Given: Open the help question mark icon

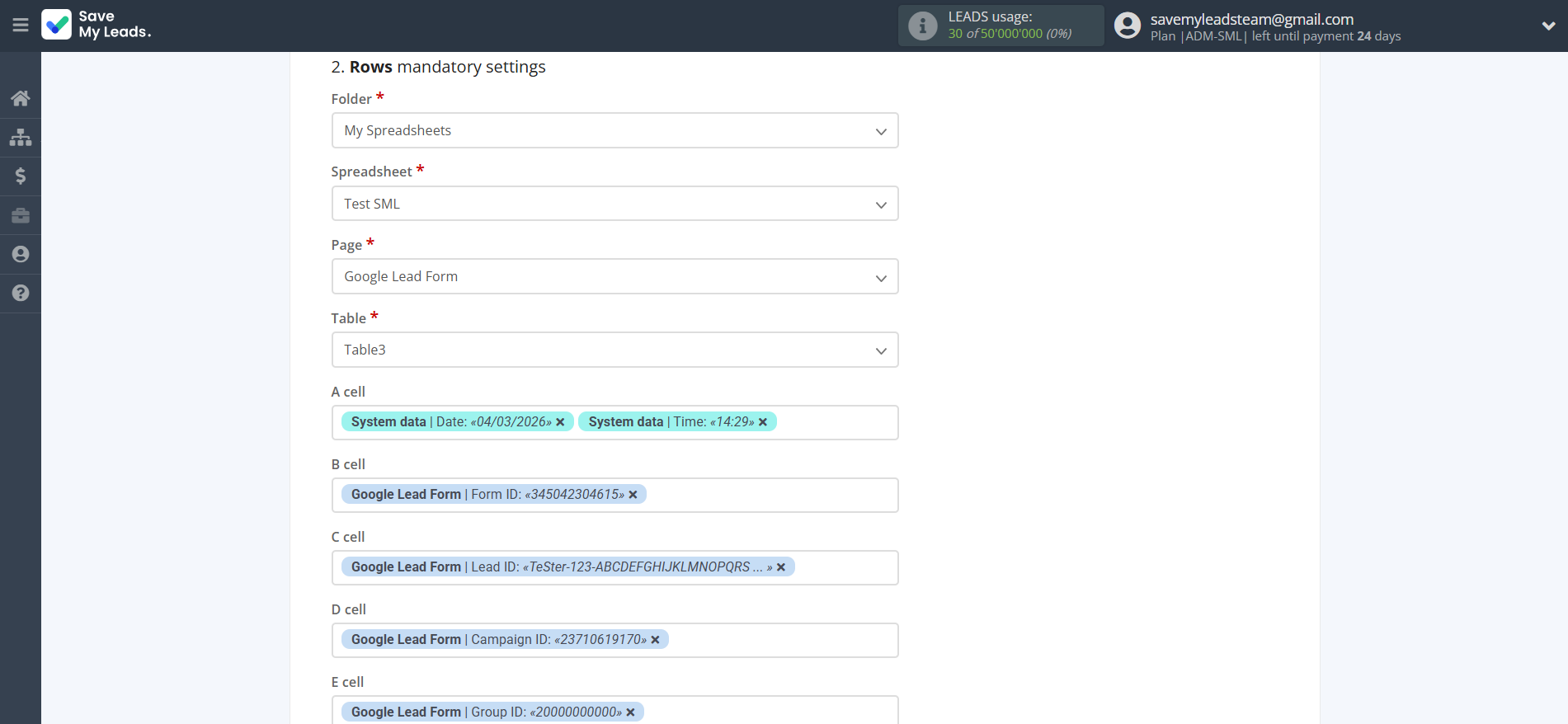Looking at the screenshot, I should 21,293.
